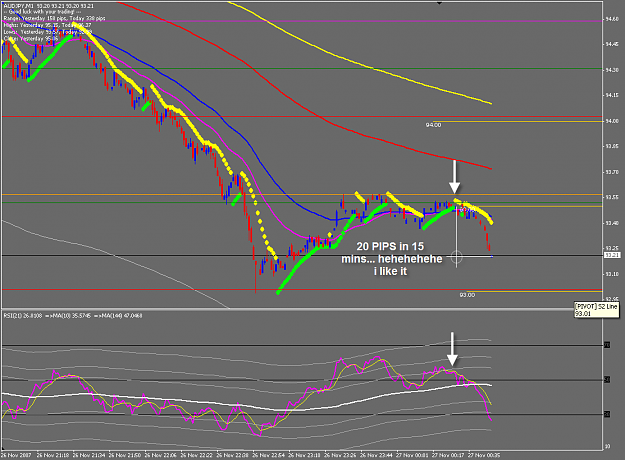Click the '[PIVOT] S2 Line 93.01' tooltip
This screenshot has width=625, height=460.
tap(597, 310)
